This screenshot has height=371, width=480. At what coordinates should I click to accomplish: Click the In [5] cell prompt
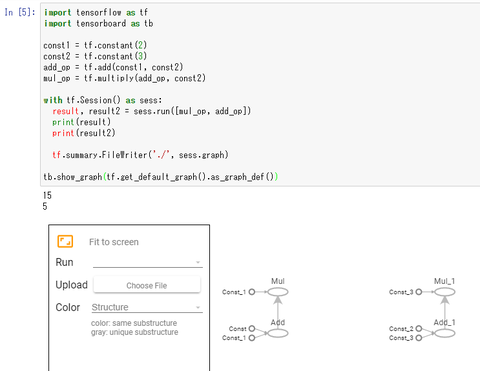pyautogui.click(x=20, y=12)
